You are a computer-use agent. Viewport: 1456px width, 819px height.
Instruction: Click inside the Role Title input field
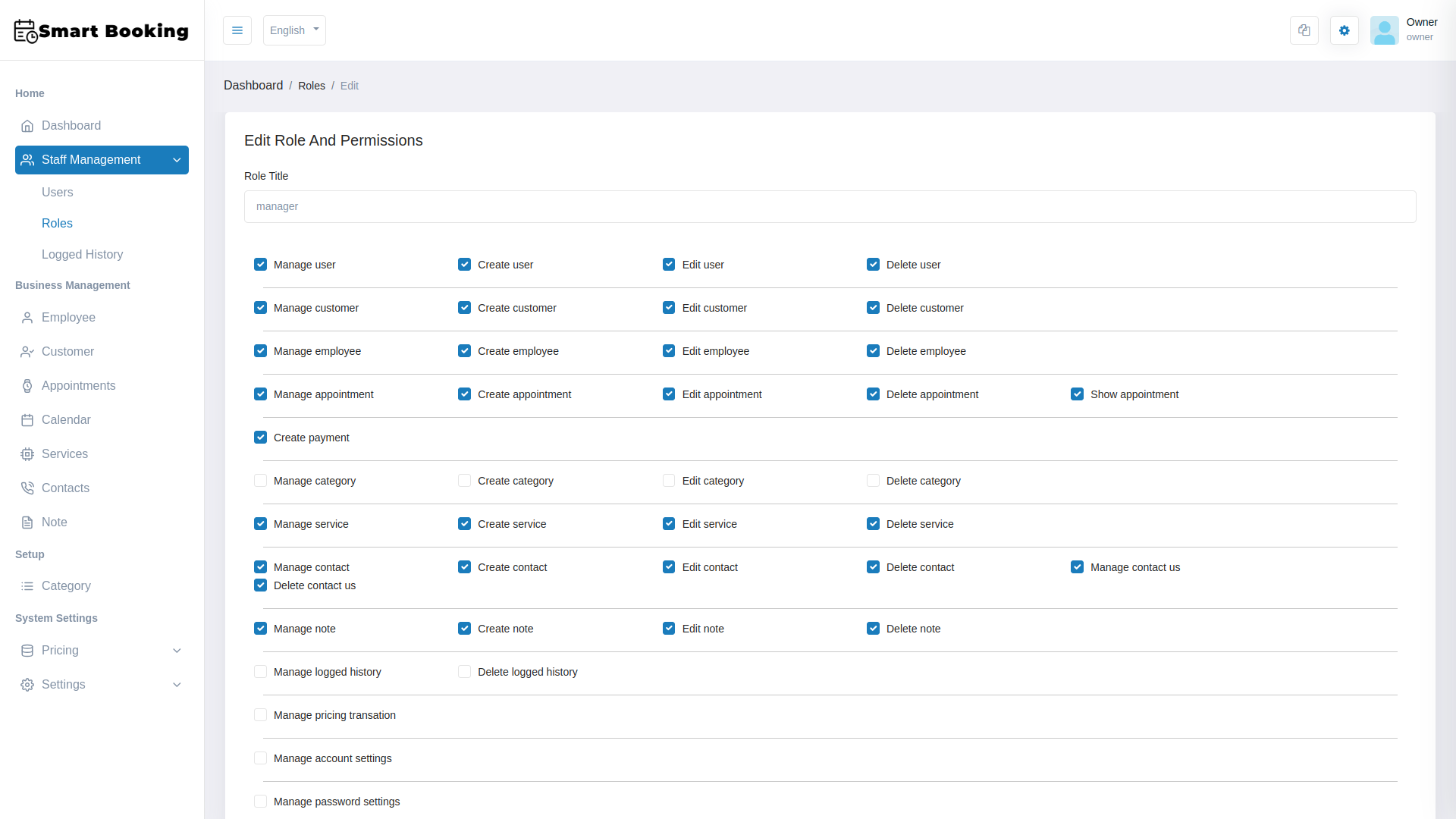click(830, 206)
